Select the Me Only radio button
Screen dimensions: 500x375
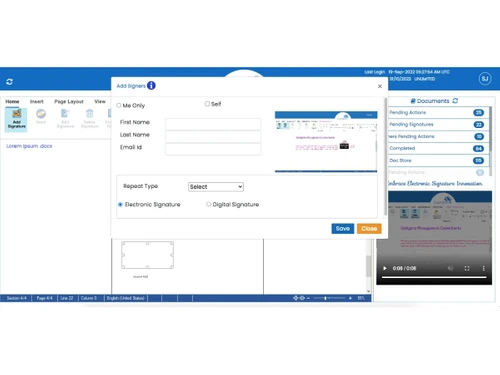[x=119, y=105]
